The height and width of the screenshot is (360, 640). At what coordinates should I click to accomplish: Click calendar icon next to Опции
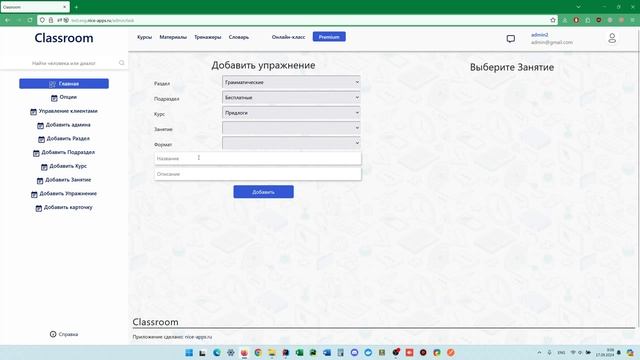[54, 98]
